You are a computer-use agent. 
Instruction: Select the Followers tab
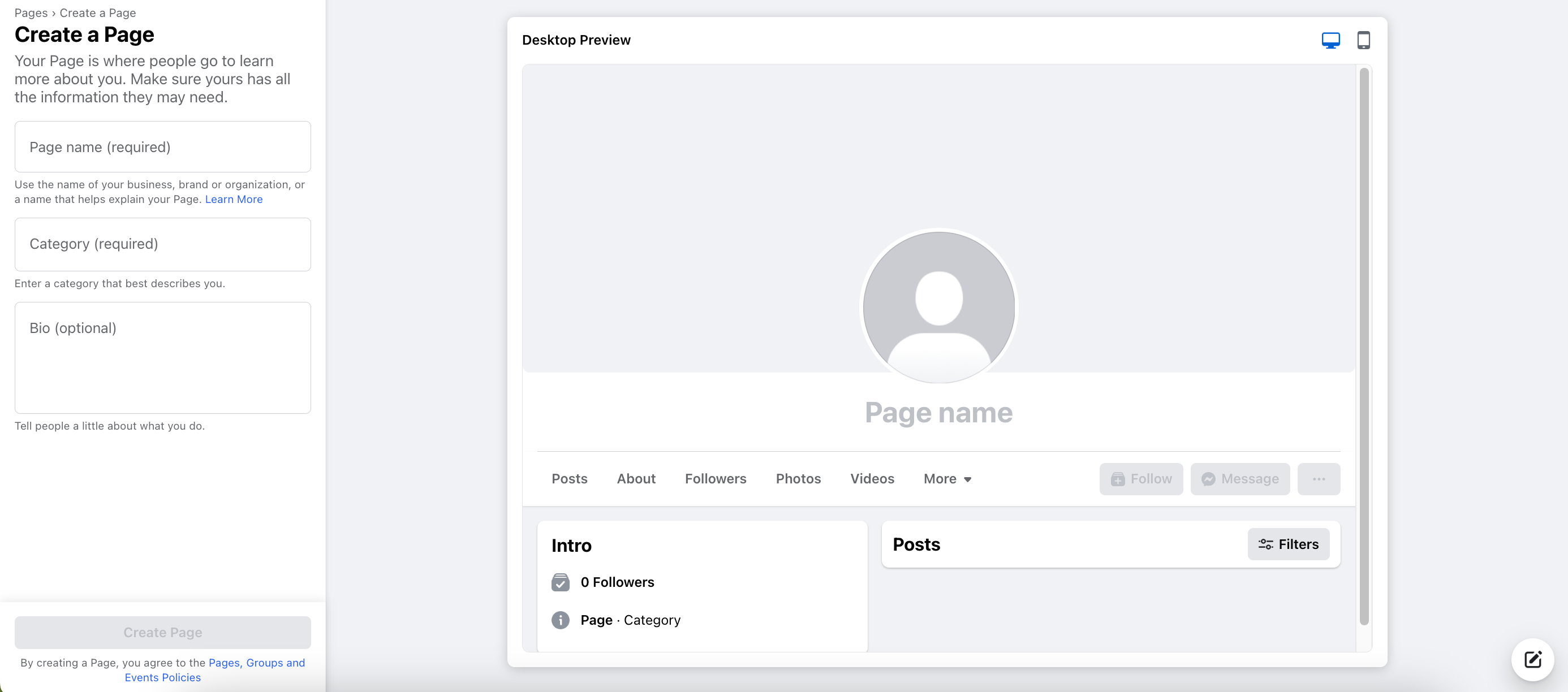tap(716, 479)
